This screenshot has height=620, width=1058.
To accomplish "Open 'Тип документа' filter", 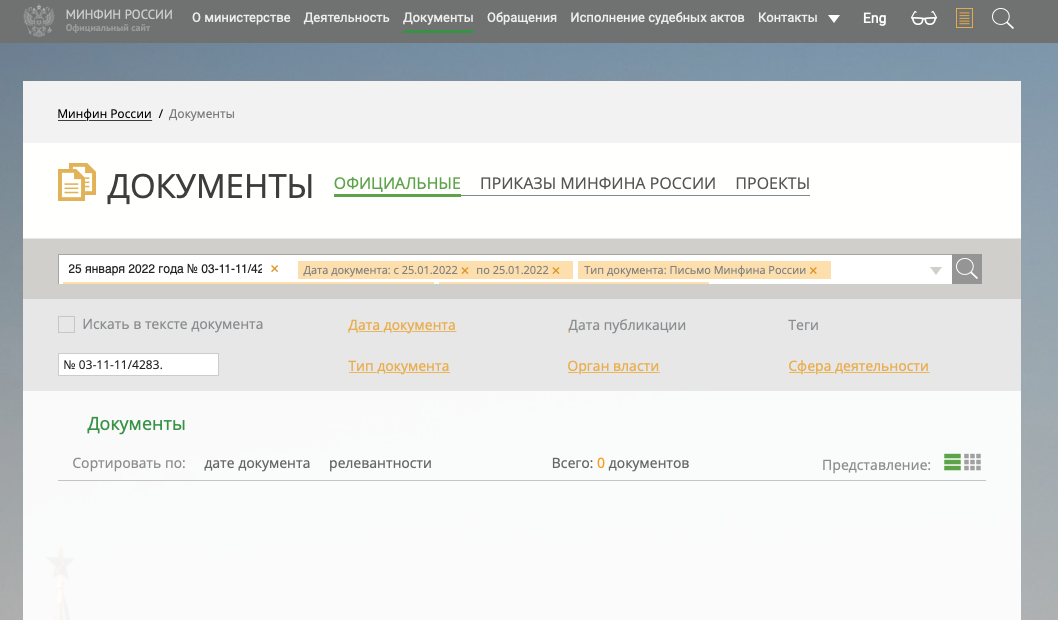I will [x=398, y=366].
